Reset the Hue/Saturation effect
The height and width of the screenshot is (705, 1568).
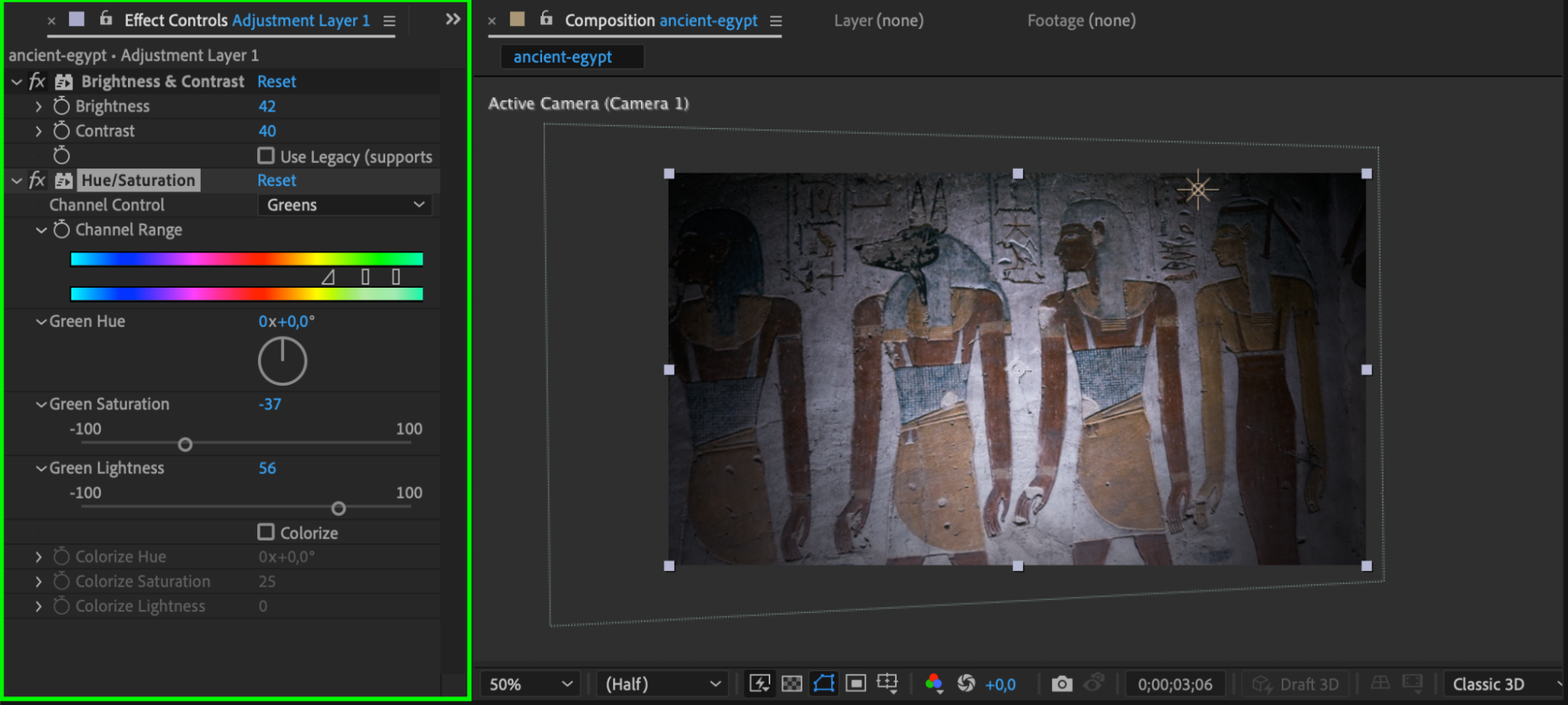(x=276, y=180)
